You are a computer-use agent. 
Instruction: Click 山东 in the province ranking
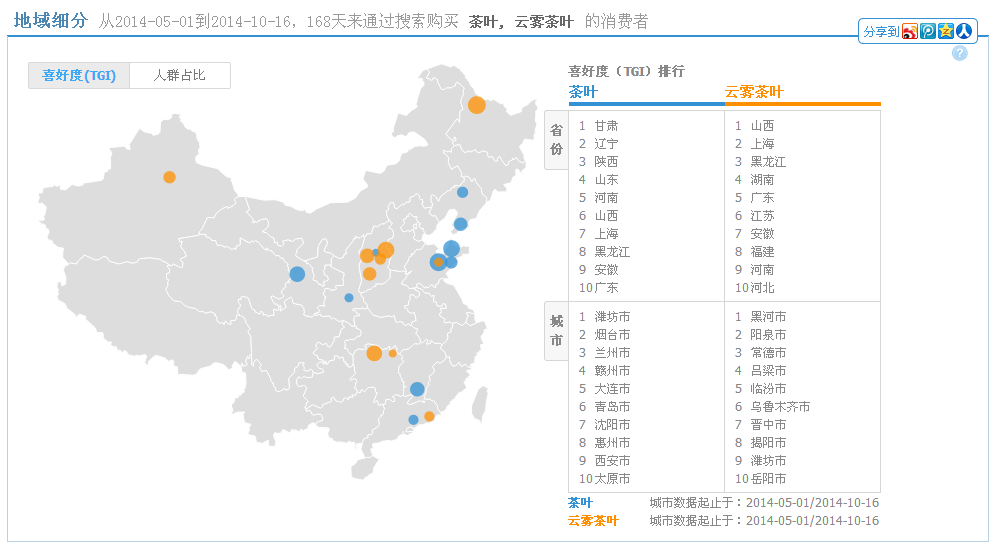[606, 179]
